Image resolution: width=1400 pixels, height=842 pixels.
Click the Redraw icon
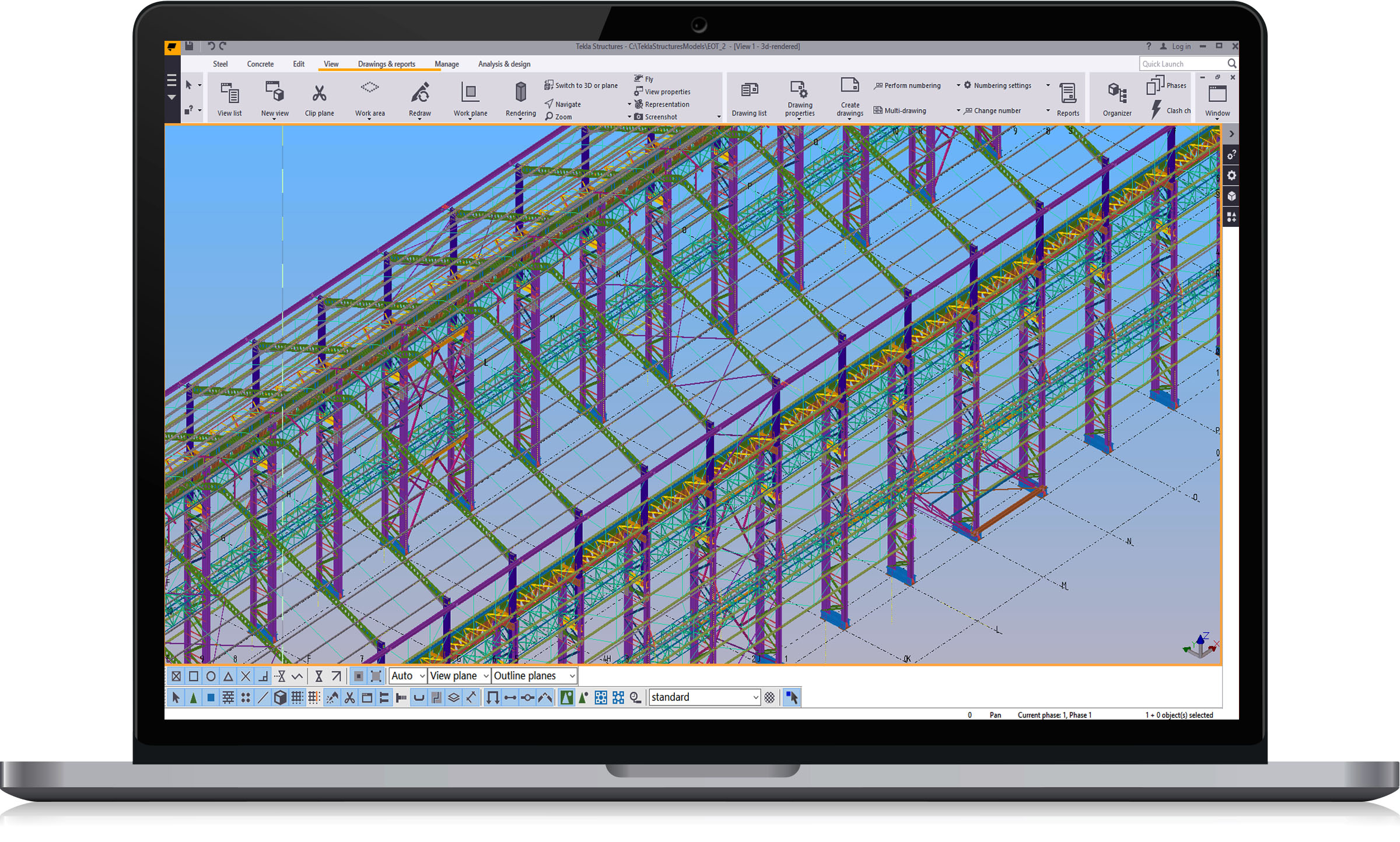point(419,93)
